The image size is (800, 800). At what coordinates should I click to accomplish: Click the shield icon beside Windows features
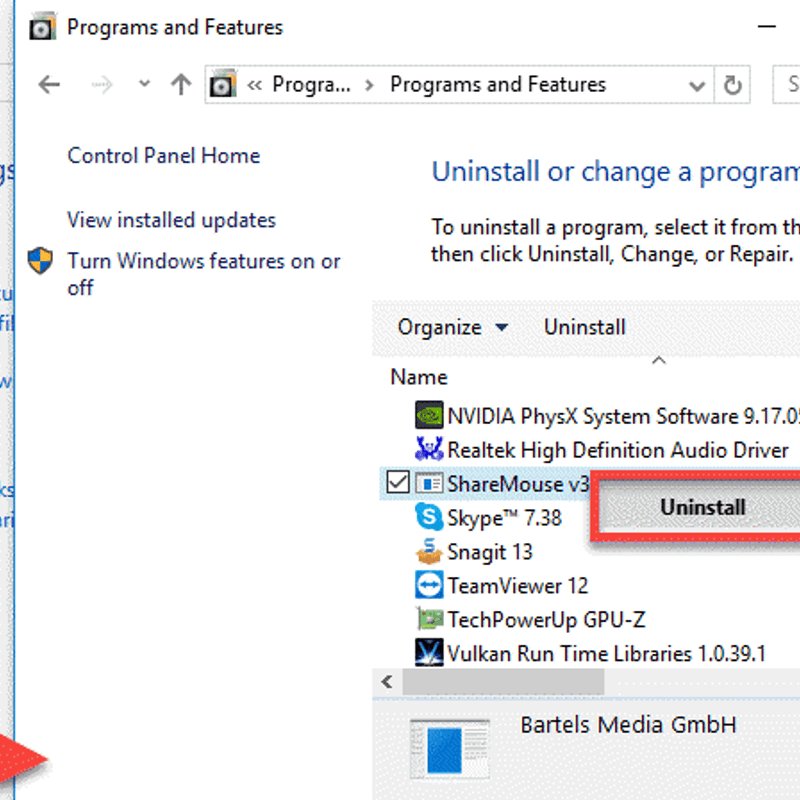point(40,261)
